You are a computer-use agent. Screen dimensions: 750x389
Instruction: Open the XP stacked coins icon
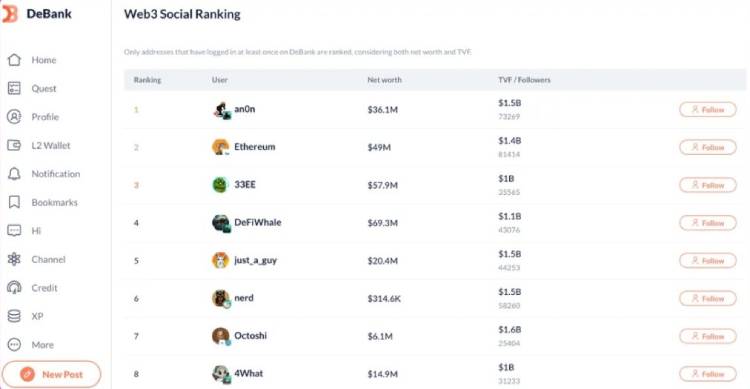pos(14,316)
